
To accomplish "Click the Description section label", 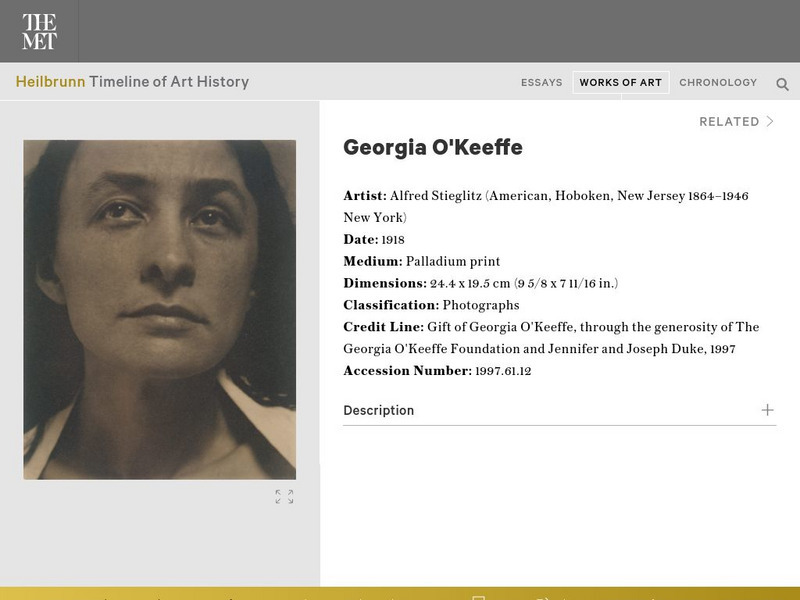I will click(378, 410).
